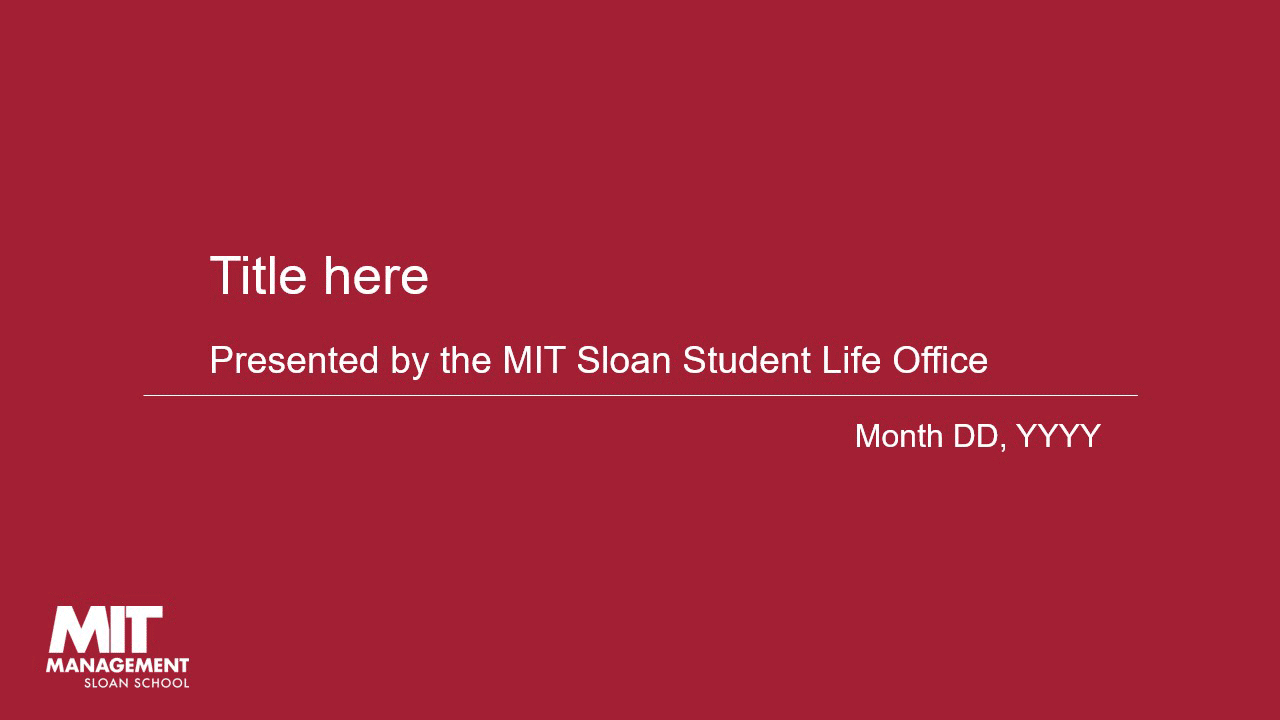Image resolution: width=1280 pixels, height=720 pixels.
Task: Click the "YYYY" year placeholder
Action: (x=1058, y=436)
